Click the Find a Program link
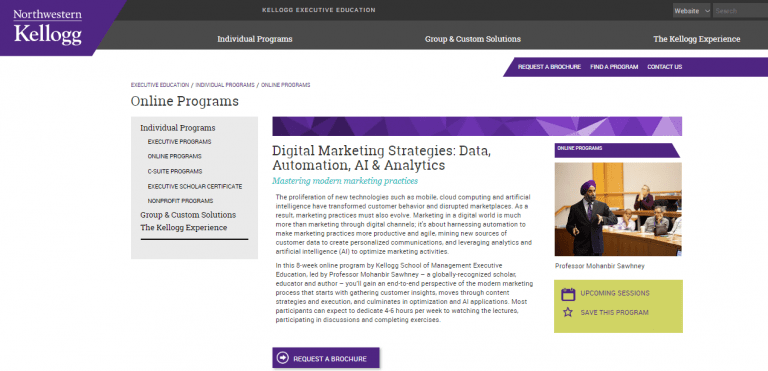 click(614, 67)
